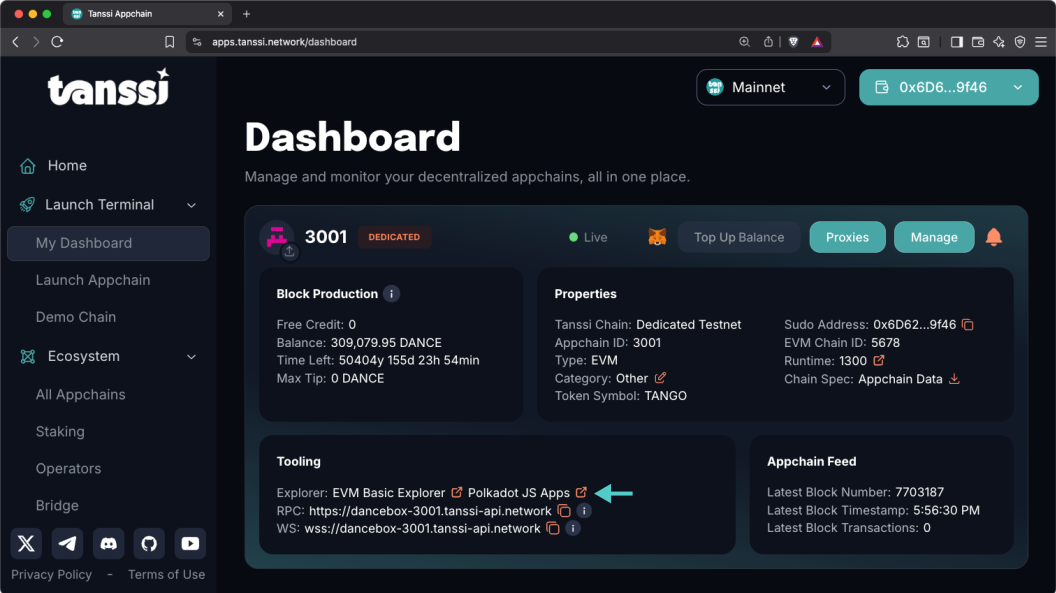
Task: Open Bridge page
Action: click(x=57, y=505)
